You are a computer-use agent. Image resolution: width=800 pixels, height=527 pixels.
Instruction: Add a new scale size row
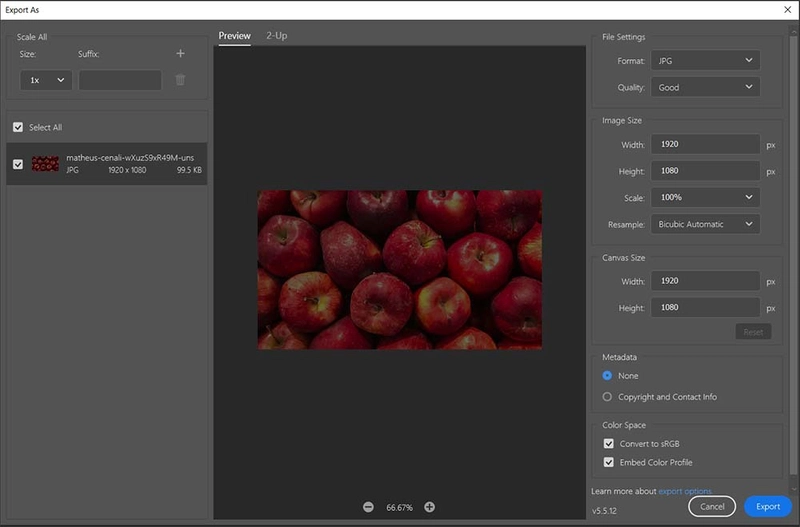pos(180,54)
